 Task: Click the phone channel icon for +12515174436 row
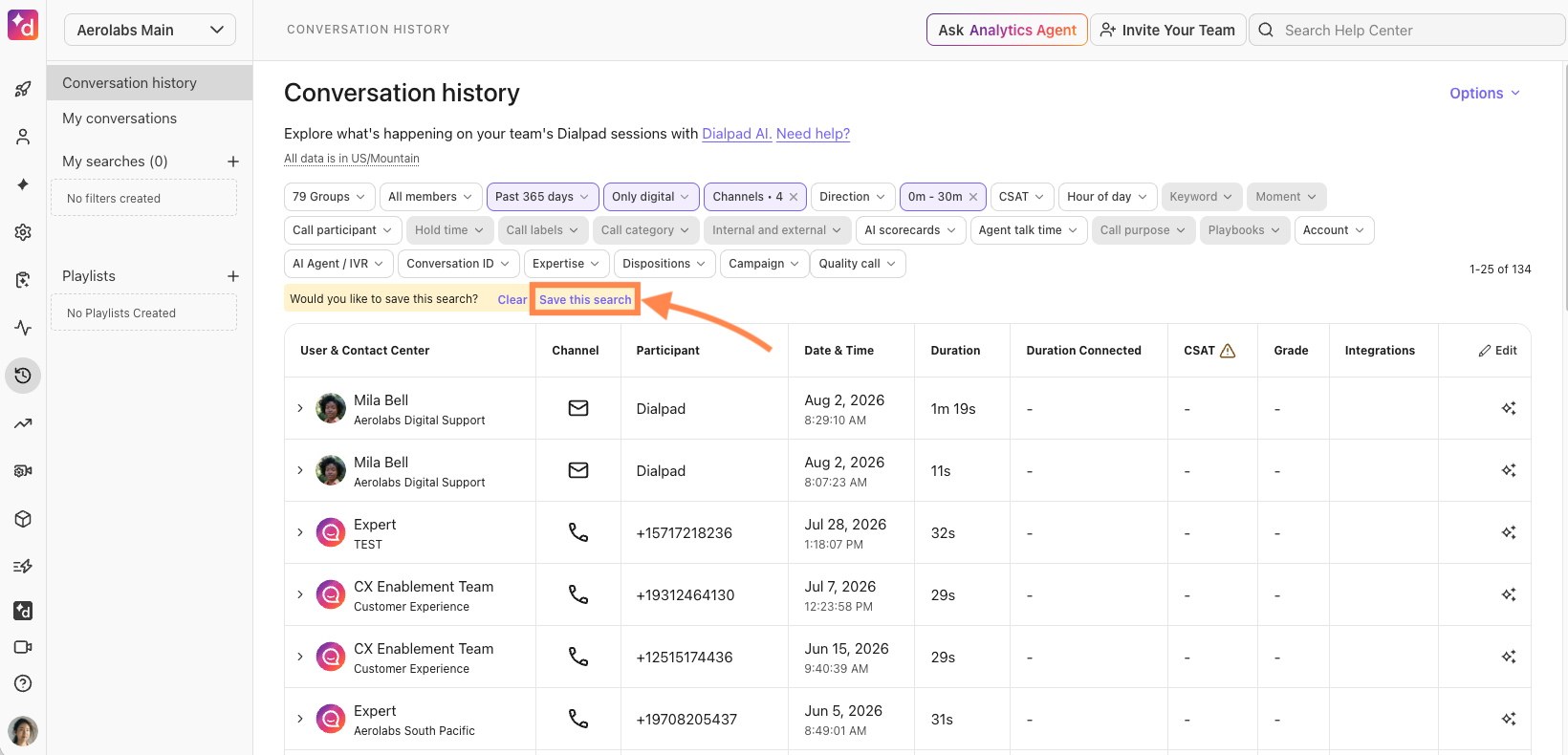[x=578, y=657]
